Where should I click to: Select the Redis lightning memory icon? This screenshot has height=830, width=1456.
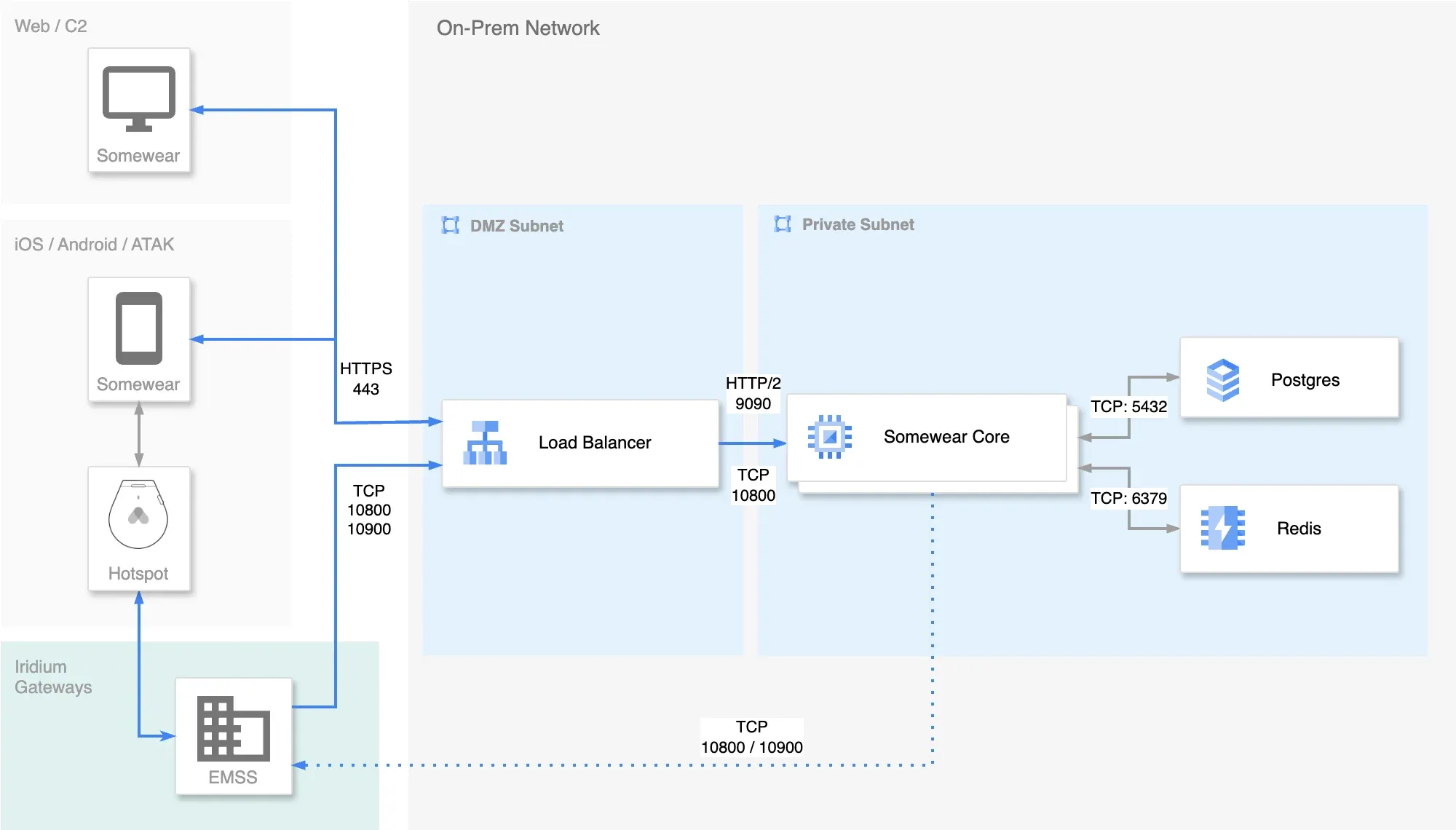(x=1223, y=528)
